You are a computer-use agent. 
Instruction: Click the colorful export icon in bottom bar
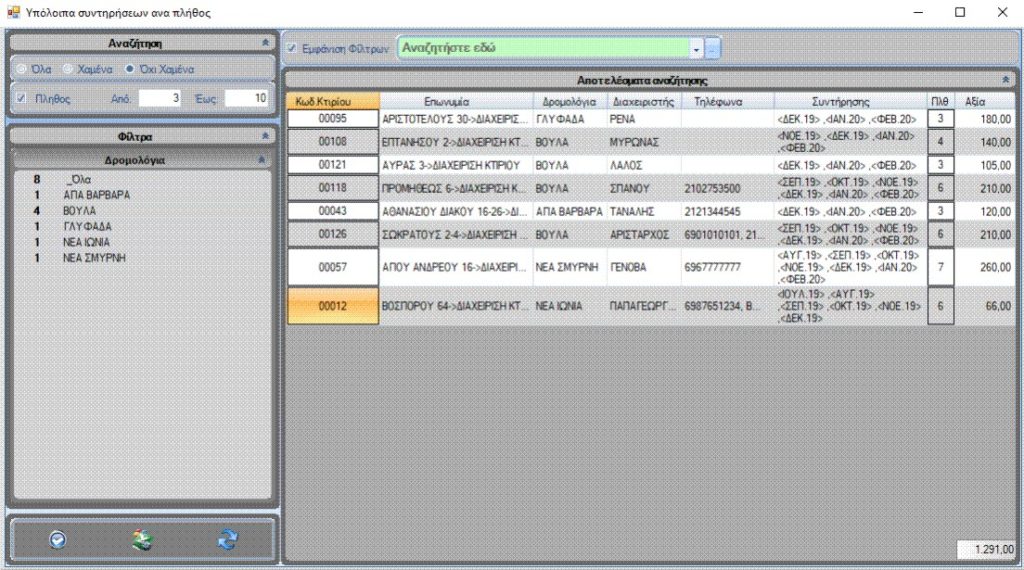(143, 540)
